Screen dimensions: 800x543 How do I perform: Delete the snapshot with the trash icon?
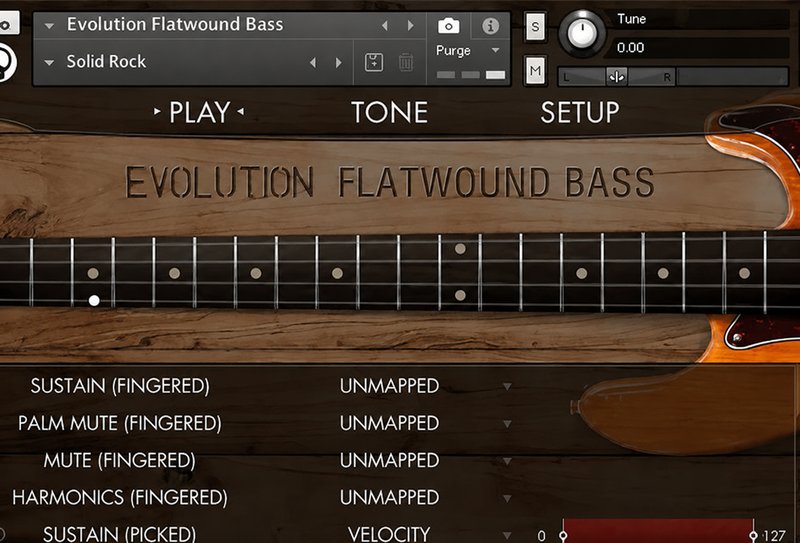pos(406,63)
